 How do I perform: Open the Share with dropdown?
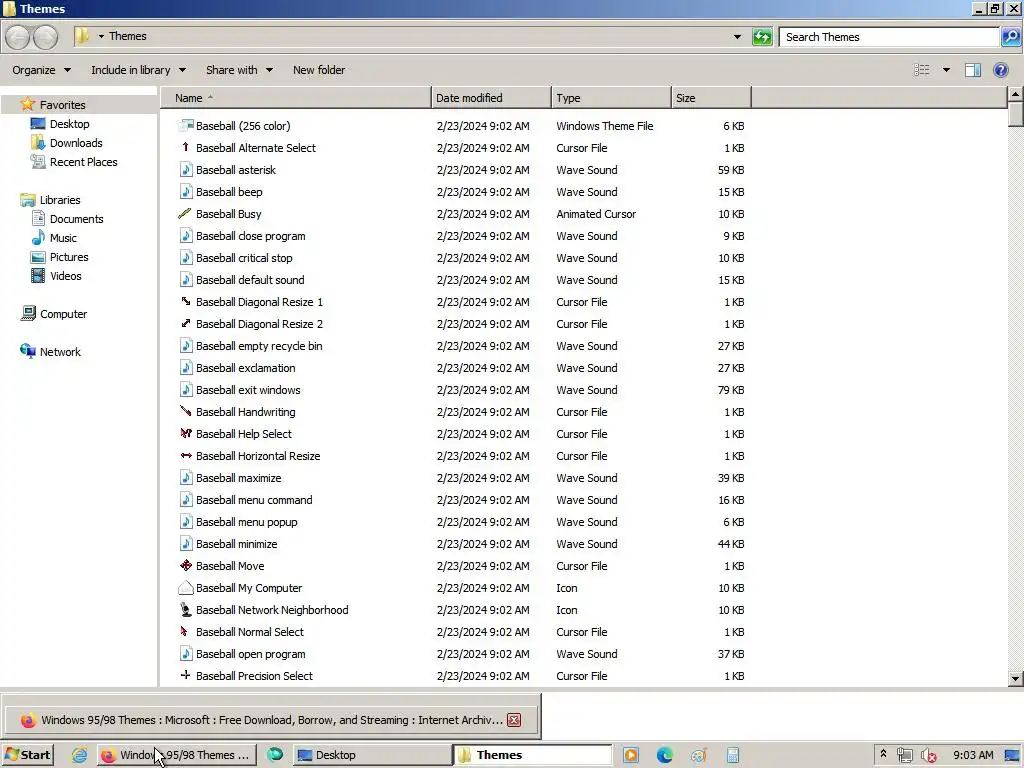[239, 70]
